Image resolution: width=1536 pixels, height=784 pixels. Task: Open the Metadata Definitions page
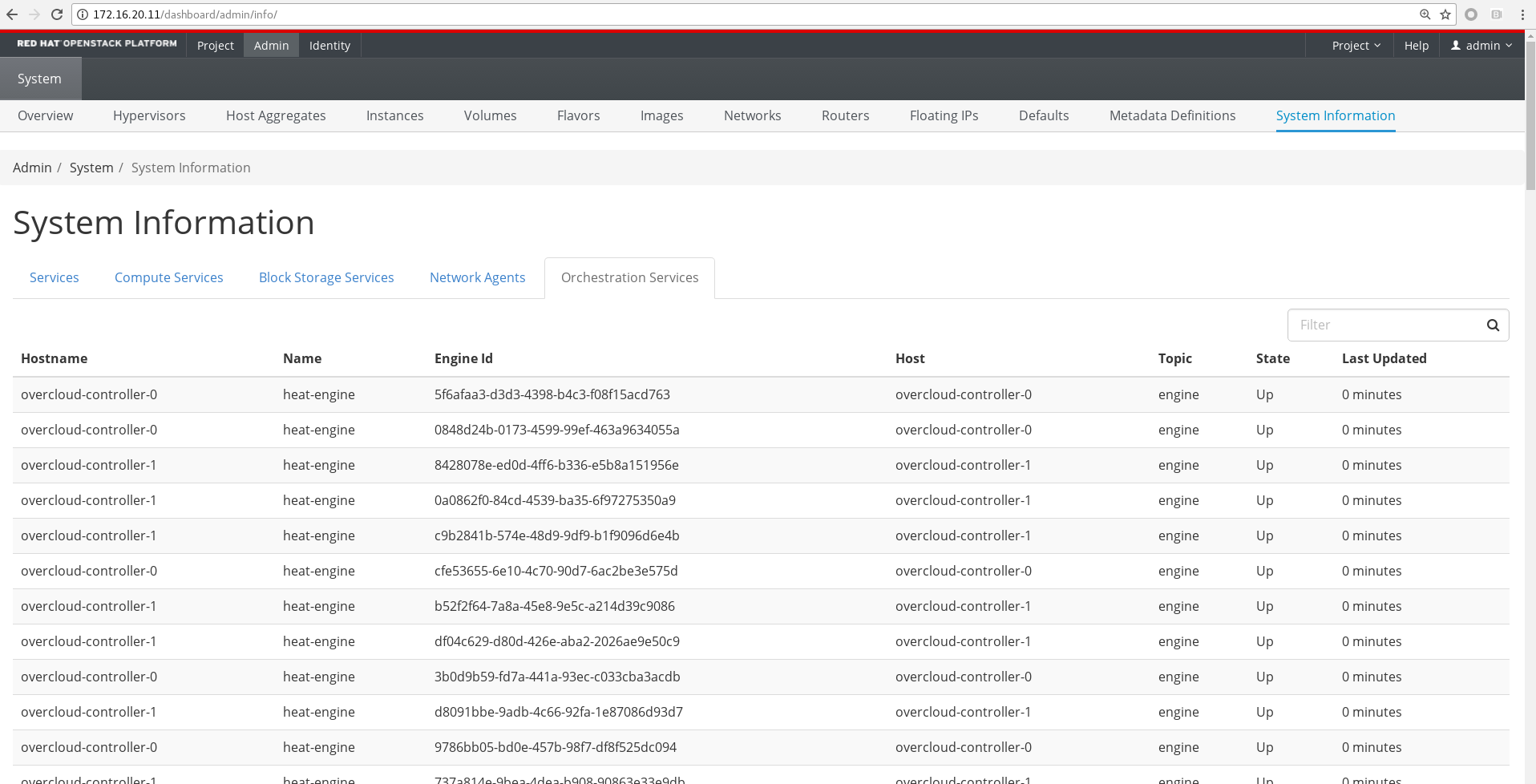click(x=1173, y=115)
